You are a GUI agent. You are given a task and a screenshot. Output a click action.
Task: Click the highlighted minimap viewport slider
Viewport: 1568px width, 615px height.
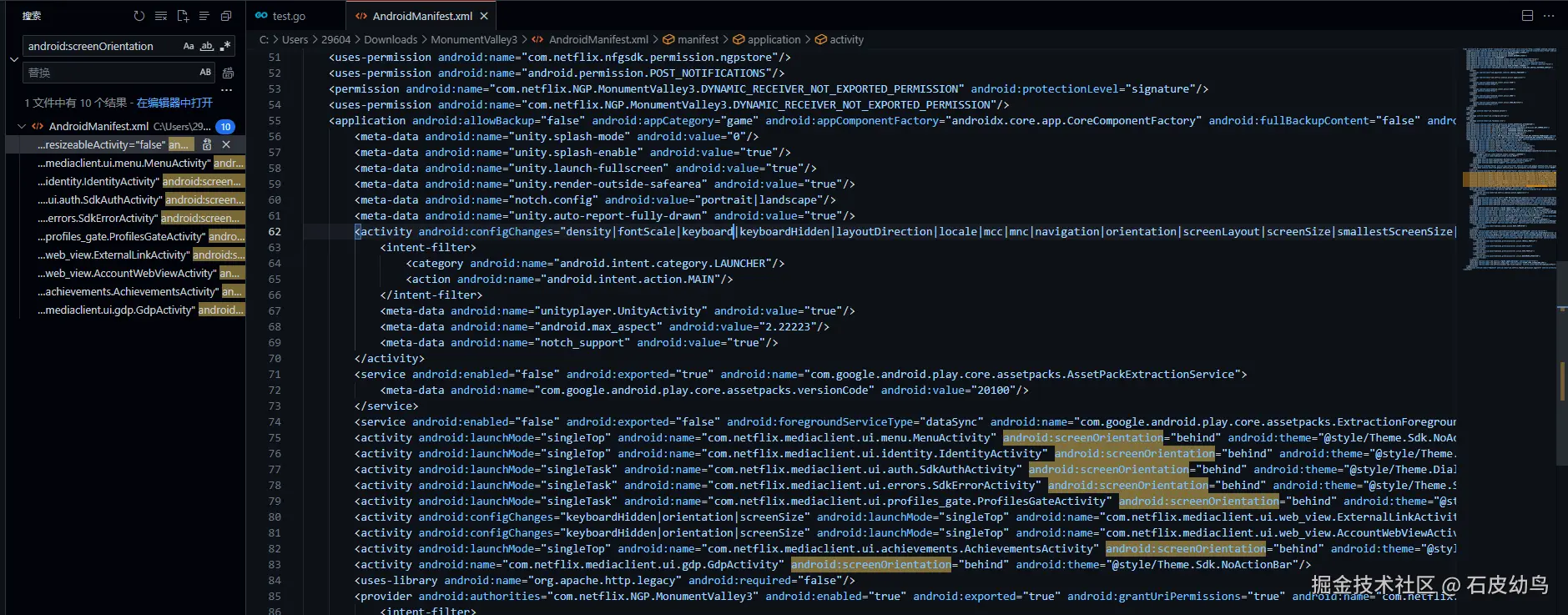coord(1510,179)
